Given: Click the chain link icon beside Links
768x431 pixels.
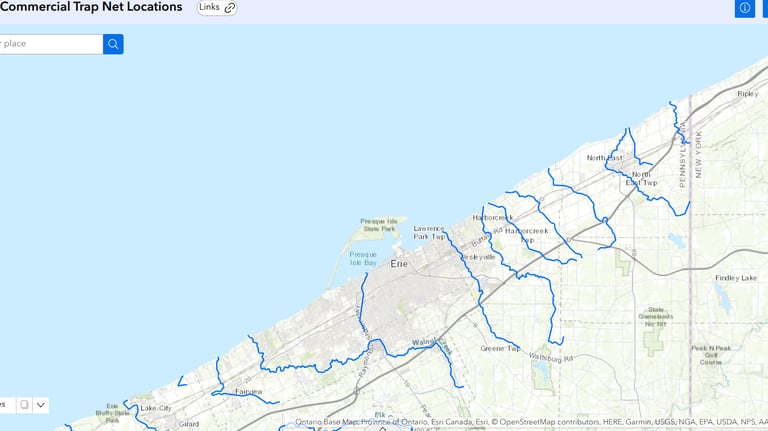Looking at the screenshot, I should tap(230, 8).
